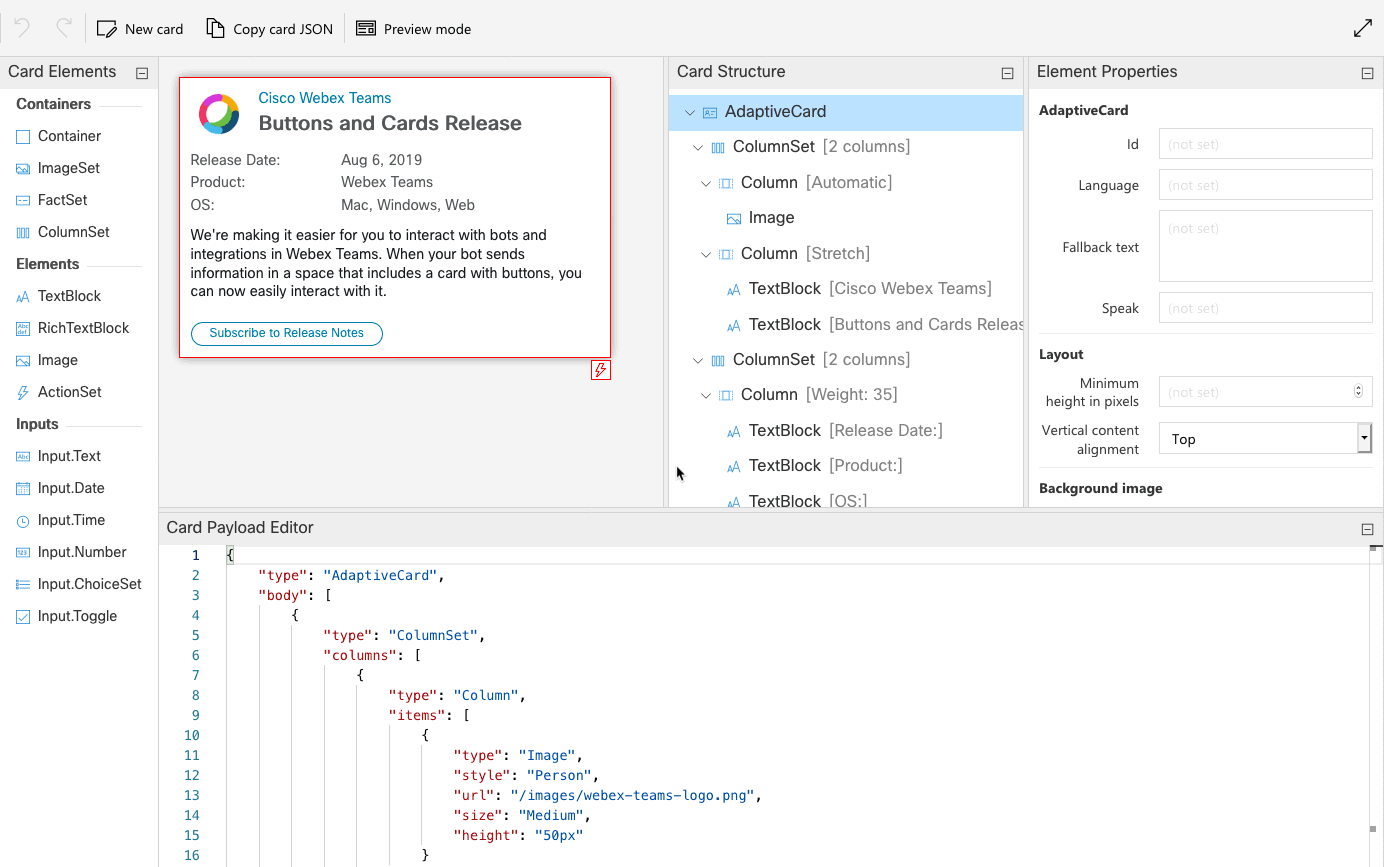The image size is (1384, 867).
Task: Collapse the Card Elements panel
Action: tap(142, 73)
